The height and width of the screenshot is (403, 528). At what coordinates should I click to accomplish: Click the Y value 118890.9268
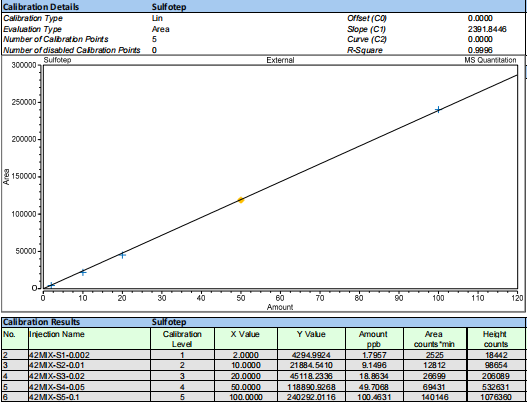click(x=311, y=387)
